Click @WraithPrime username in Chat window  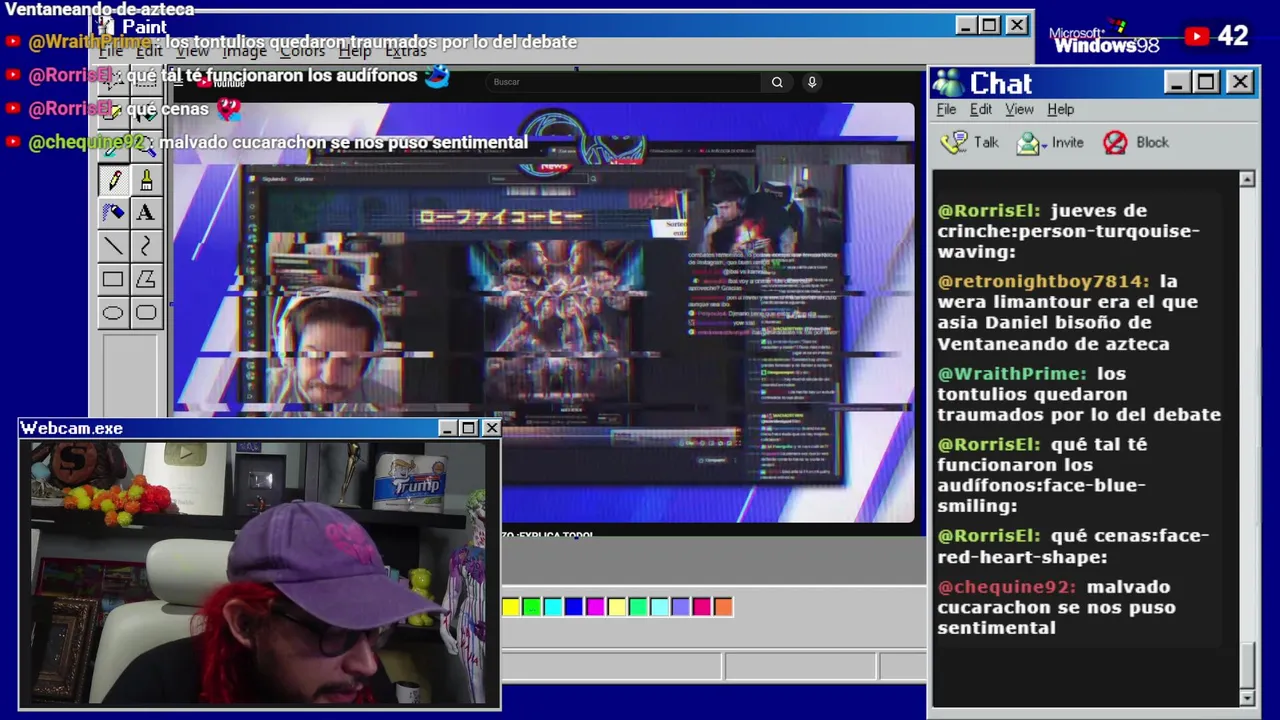[1011, 373]
